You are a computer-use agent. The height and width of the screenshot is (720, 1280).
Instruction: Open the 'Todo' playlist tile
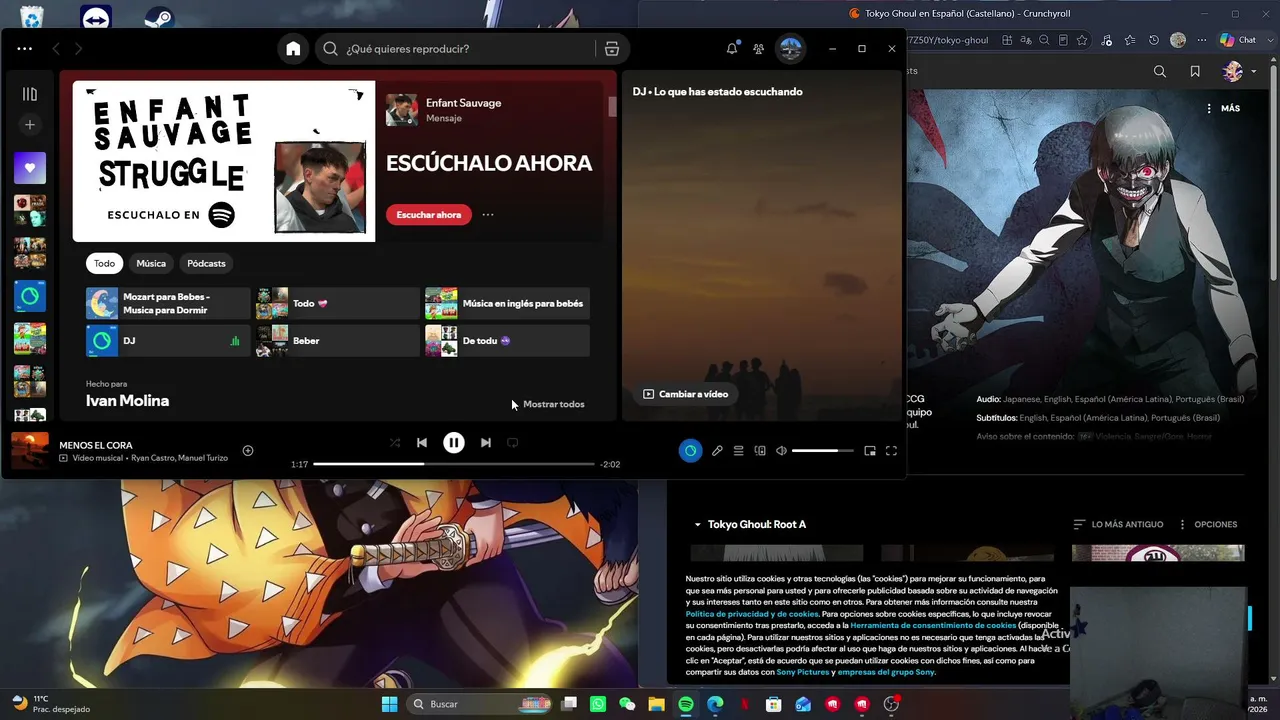(337, 303)
